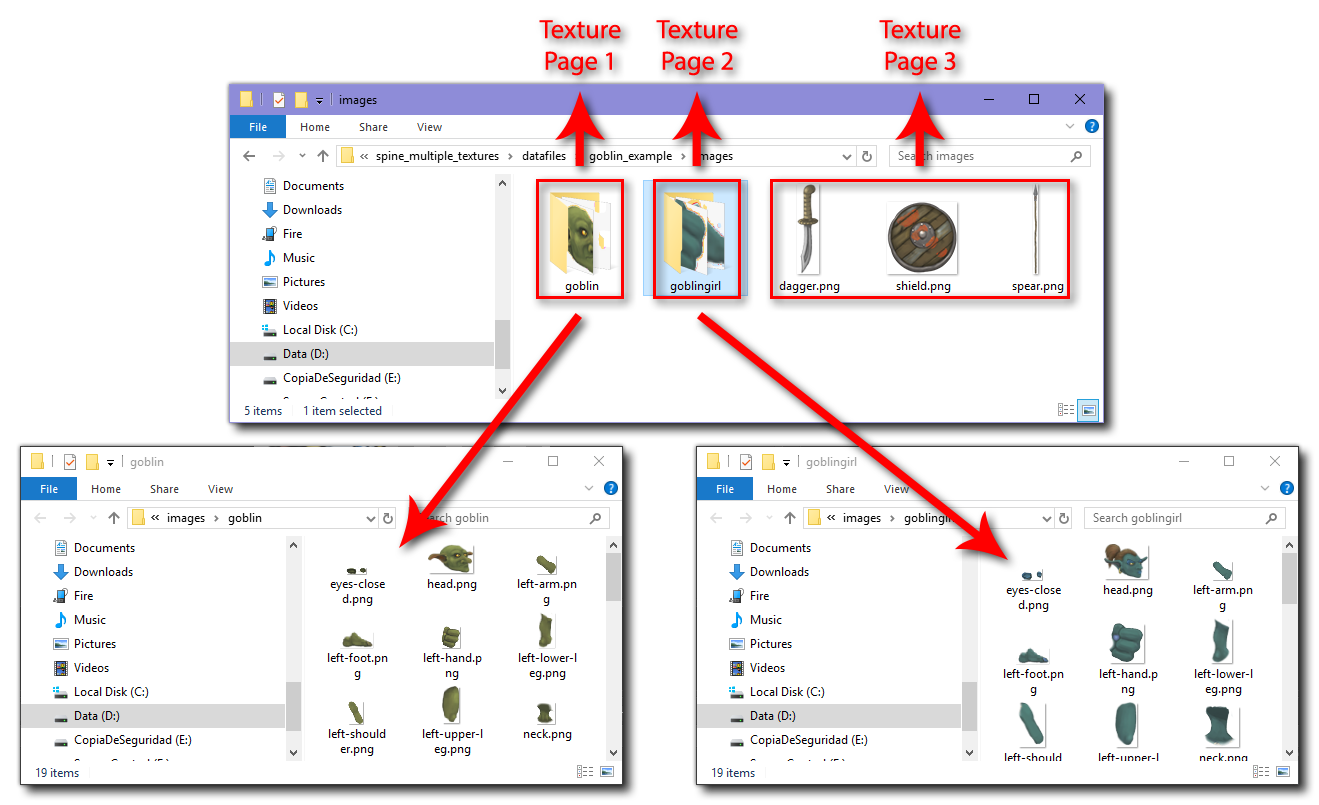
Task: Switch goblingirl window to large icons view
Action: [1283, 772]
